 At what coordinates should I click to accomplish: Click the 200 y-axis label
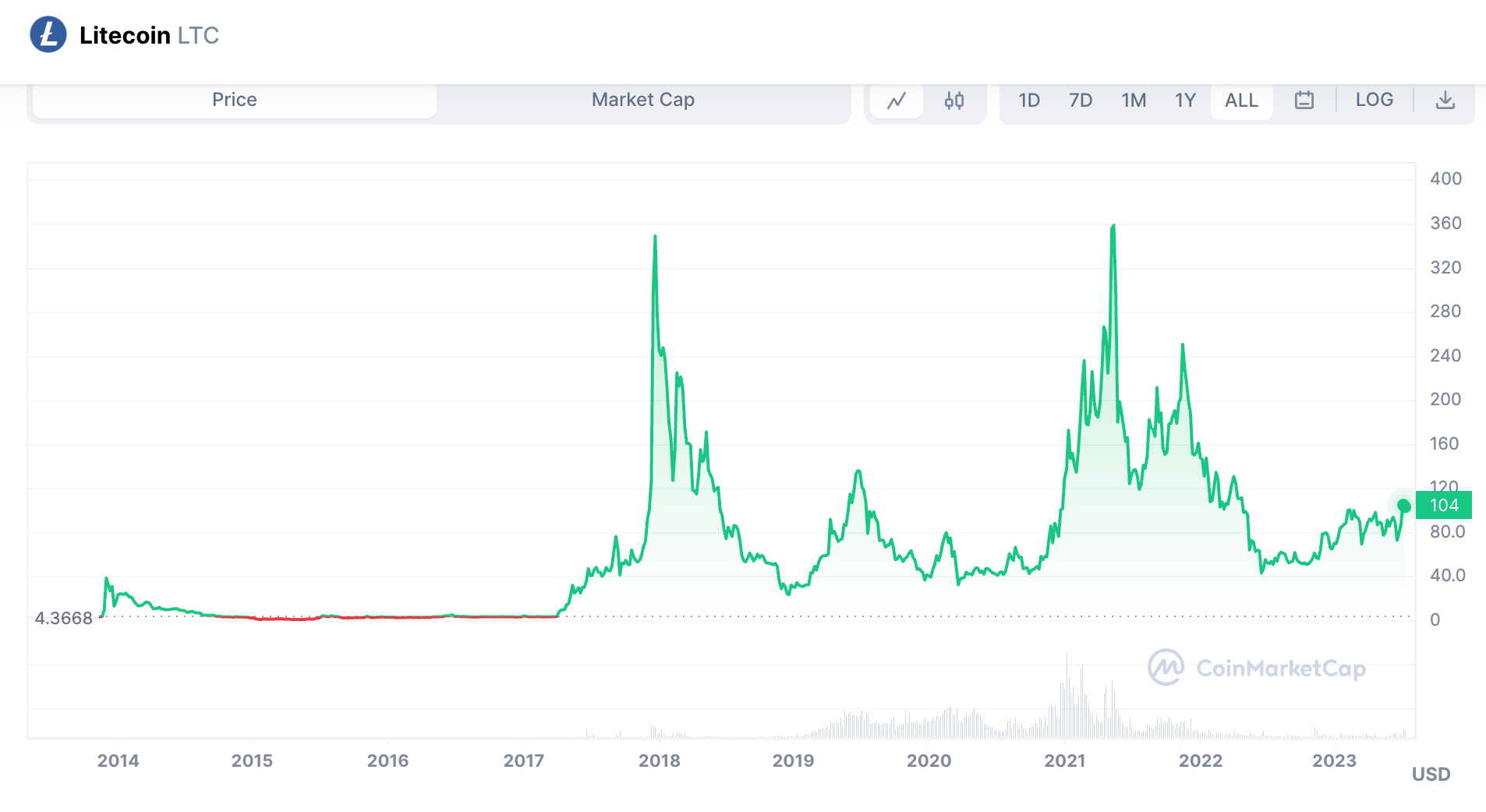1446,399
